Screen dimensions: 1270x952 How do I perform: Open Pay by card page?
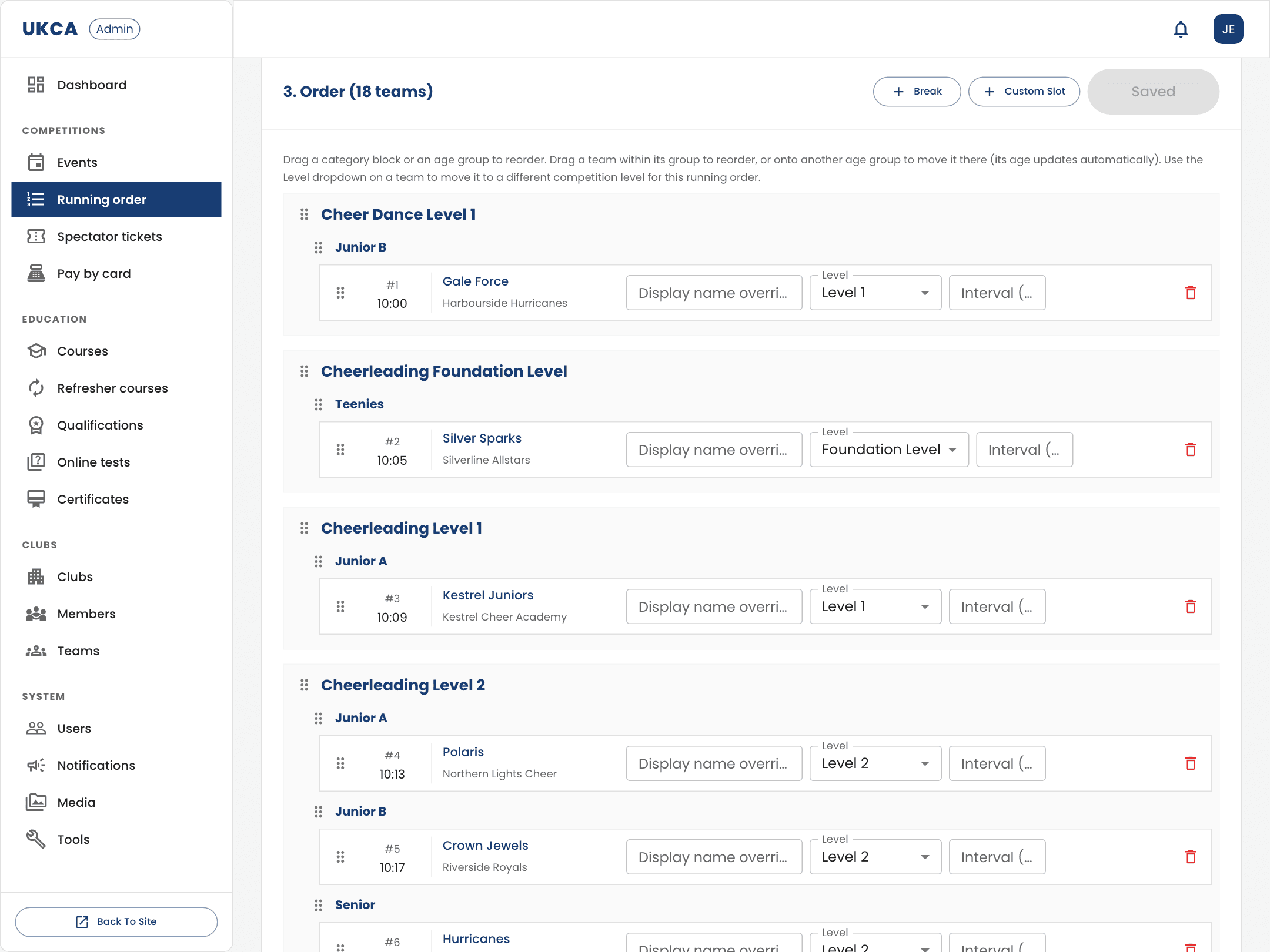[116, 274]
